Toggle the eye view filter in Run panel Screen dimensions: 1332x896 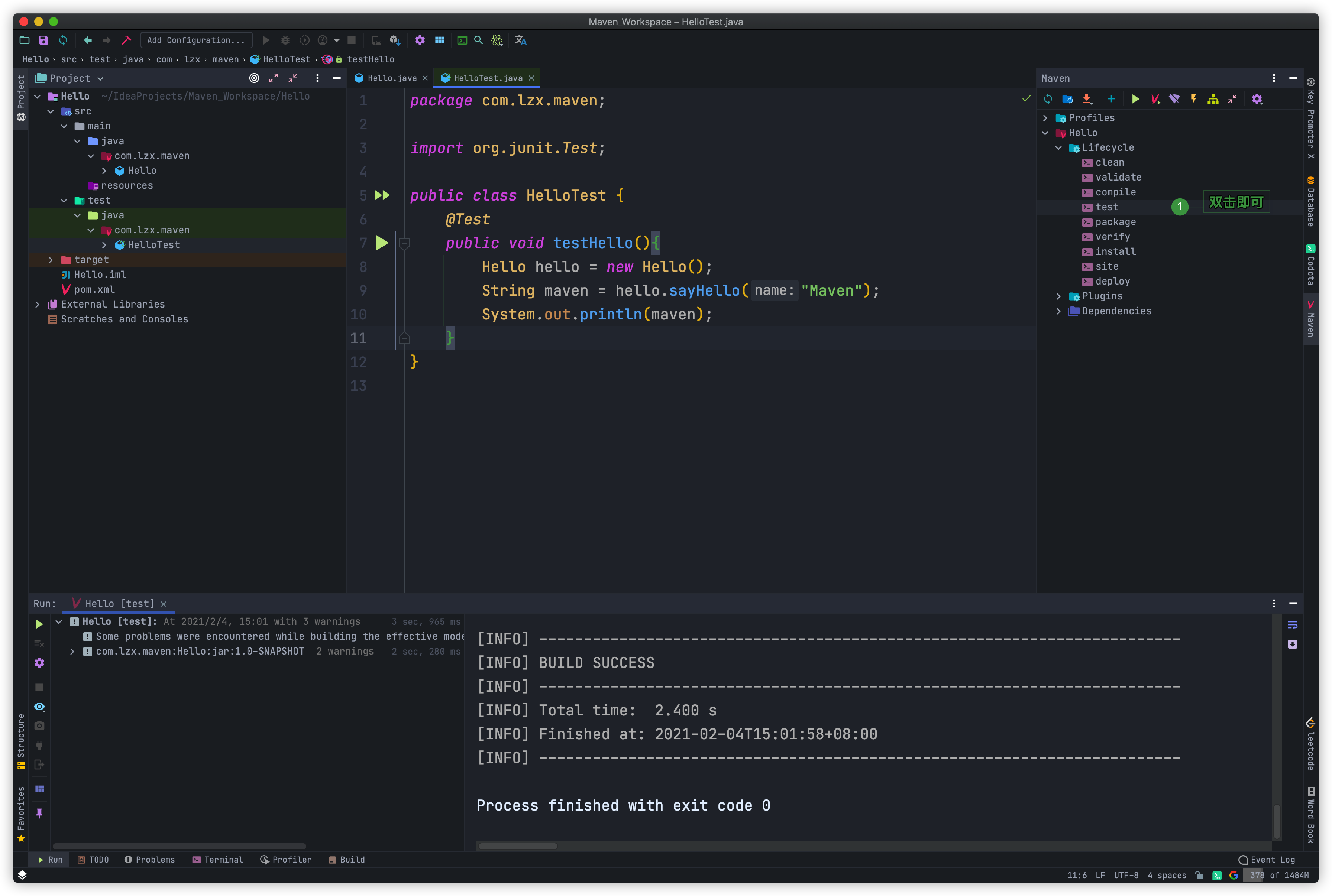tap(39, 707)
